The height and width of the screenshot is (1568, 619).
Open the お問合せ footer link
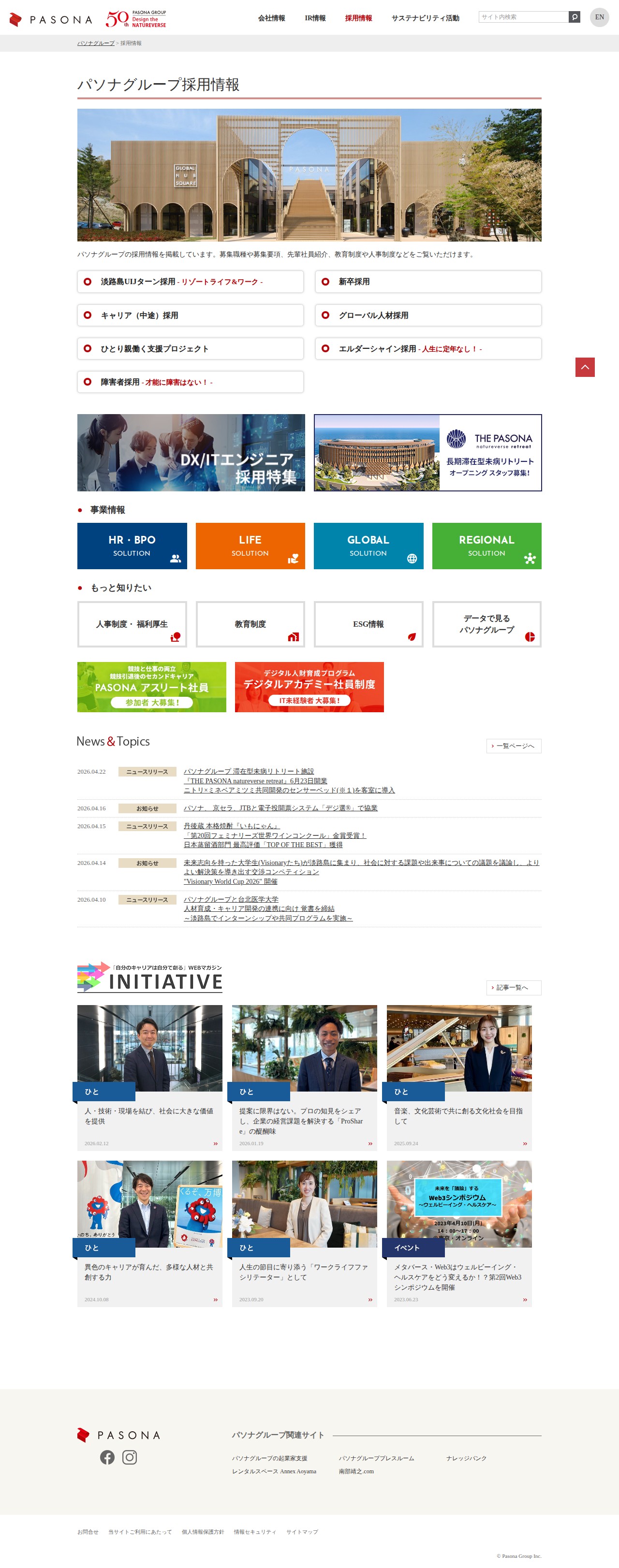tap(88, 1532)
